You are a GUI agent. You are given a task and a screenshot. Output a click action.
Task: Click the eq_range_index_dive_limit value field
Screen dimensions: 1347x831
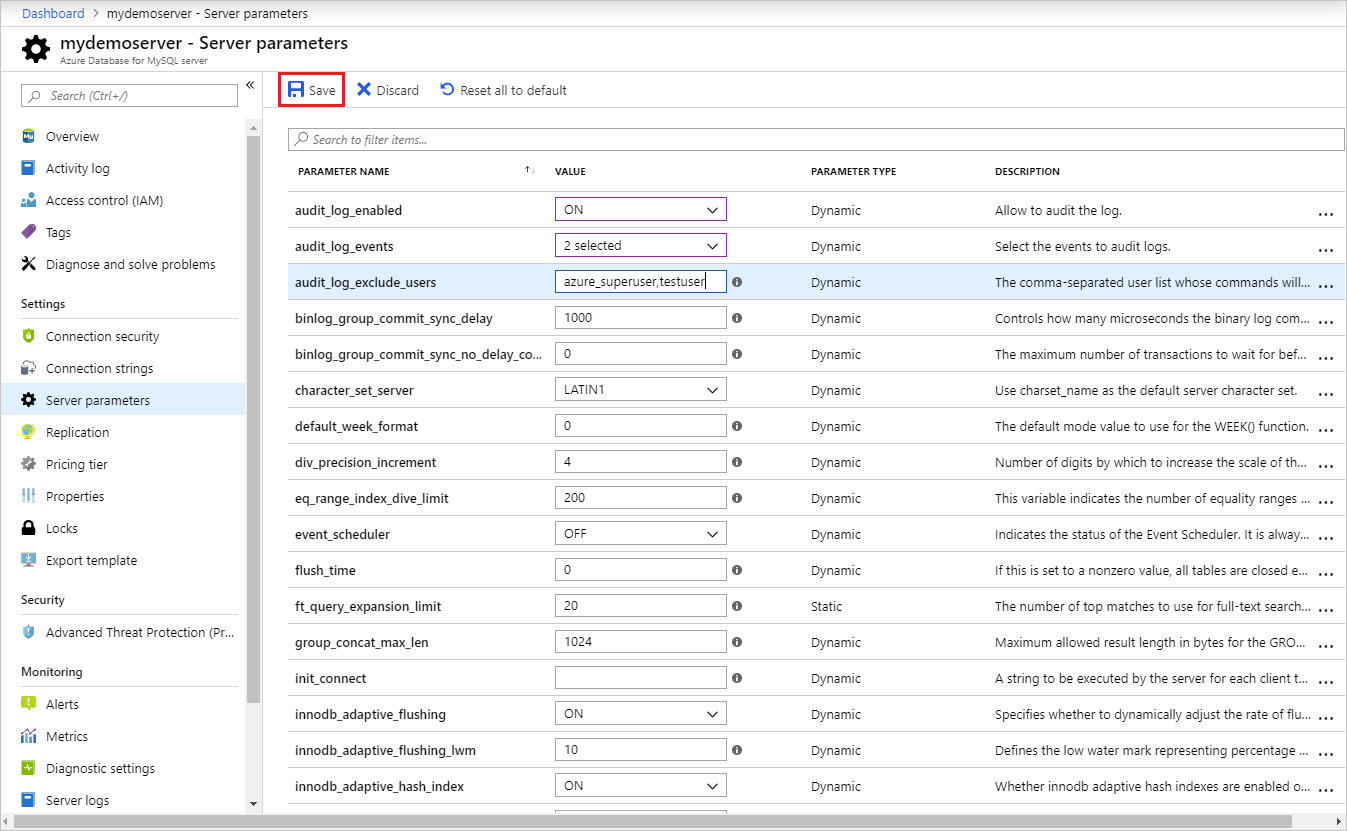[641, 498]
